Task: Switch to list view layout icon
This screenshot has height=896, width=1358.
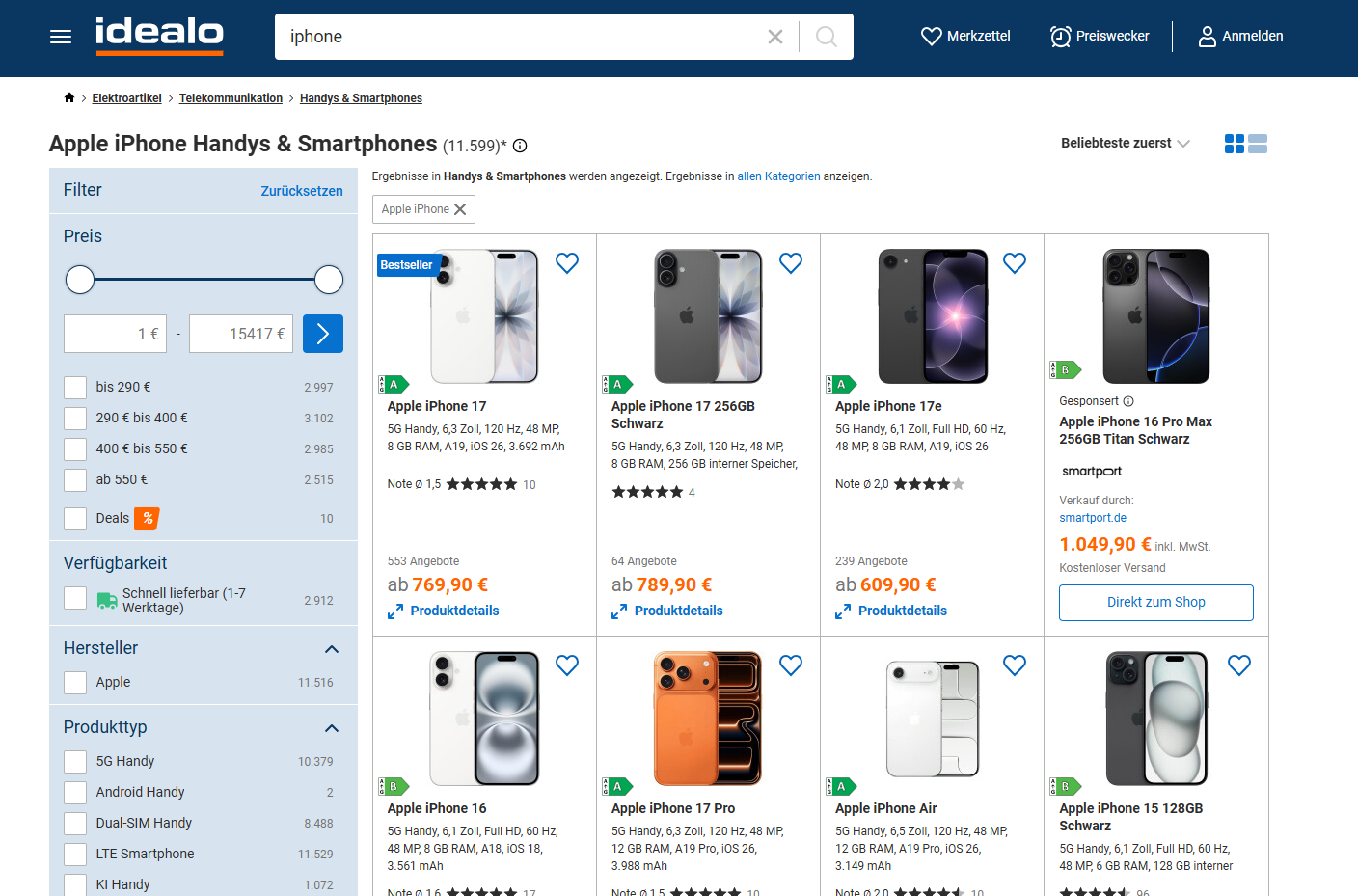Action: tap(1258, 144)
